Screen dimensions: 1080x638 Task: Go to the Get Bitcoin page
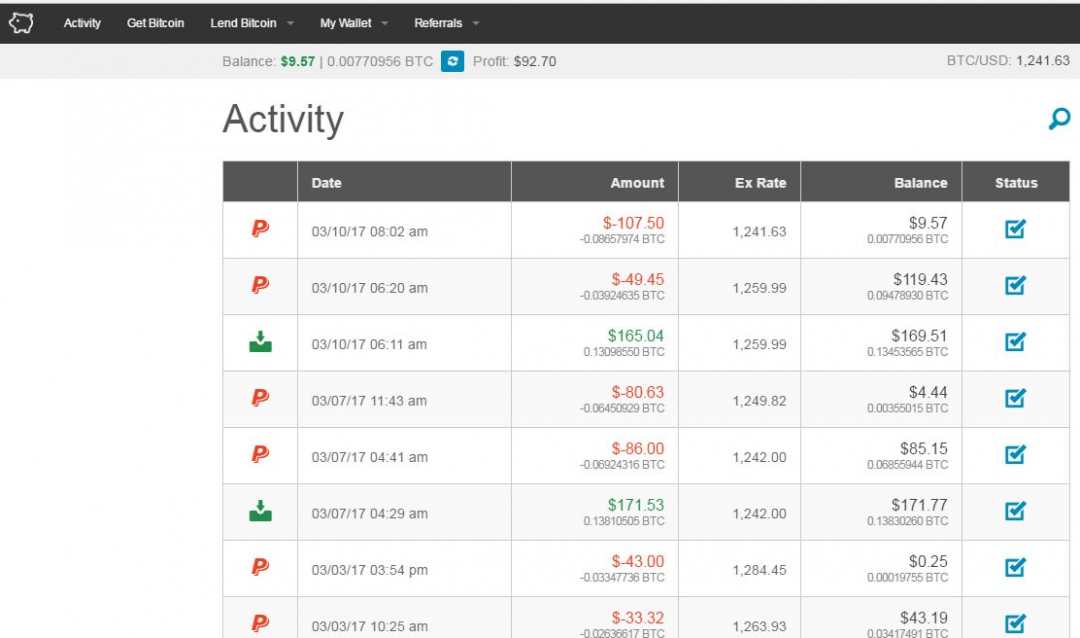click(155, 23)
